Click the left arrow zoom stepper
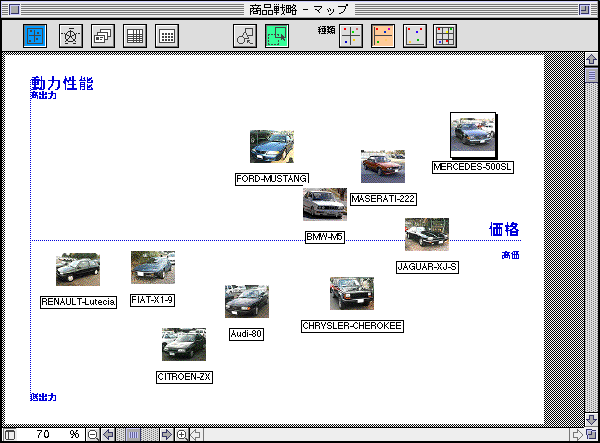This screenshot has width=600, height=443. [x=108, y=435]
